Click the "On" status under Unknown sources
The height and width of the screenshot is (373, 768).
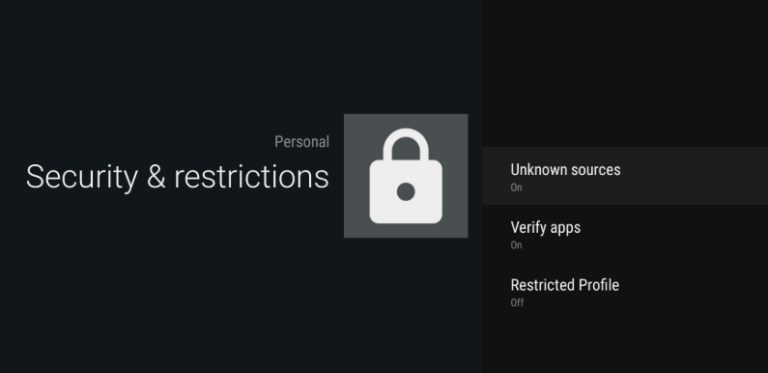point(516,187)
